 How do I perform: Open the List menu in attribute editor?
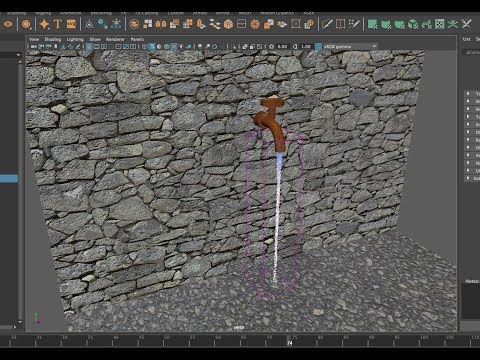pos(466,39)
